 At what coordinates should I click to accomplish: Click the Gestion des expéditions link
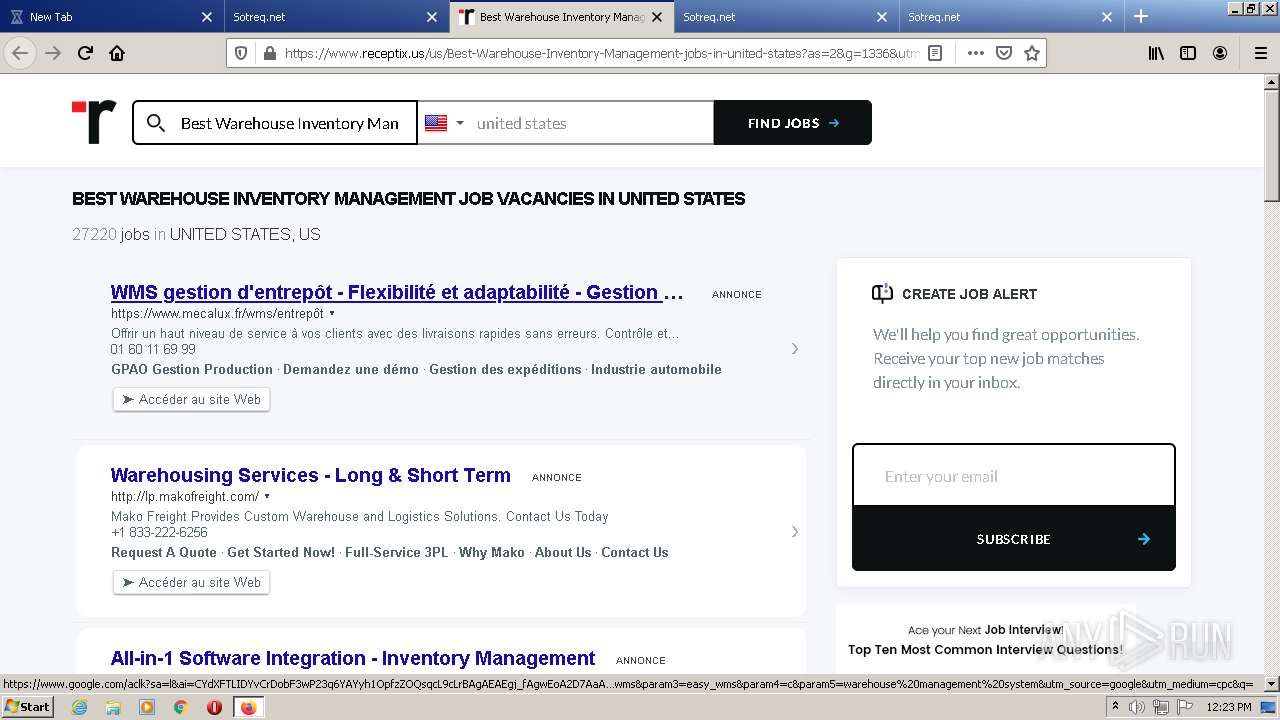[x=505, y=369]
